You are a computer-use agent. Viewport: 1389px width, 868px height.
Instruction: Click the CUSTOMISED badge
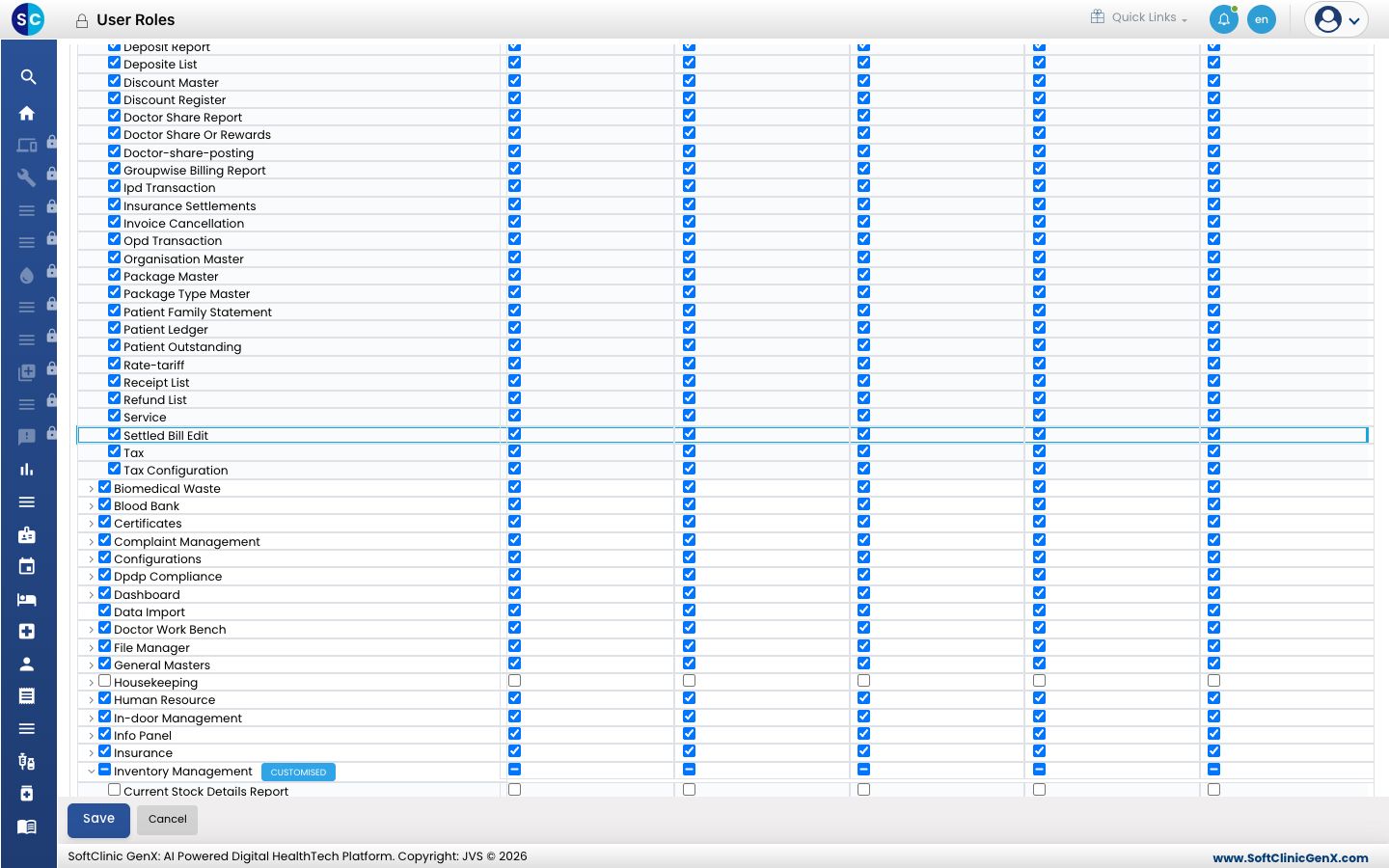tap(298, 772)
